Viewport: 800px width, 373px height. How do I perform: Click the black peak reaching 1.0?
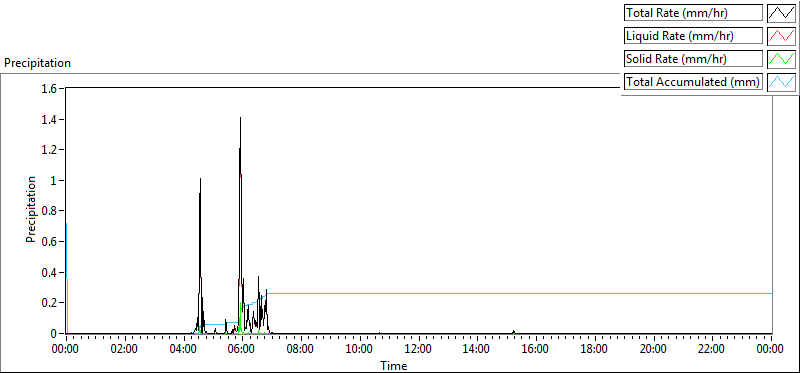tap(201, 179)
